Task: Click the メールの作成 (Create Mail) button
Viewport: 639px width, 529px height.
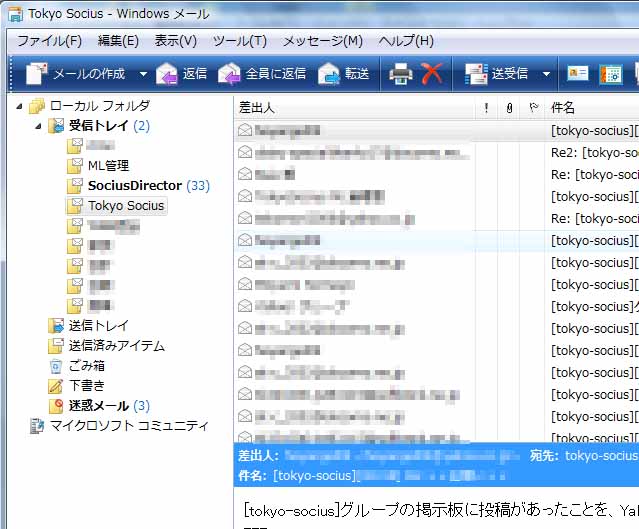Action: click(75, 74)
